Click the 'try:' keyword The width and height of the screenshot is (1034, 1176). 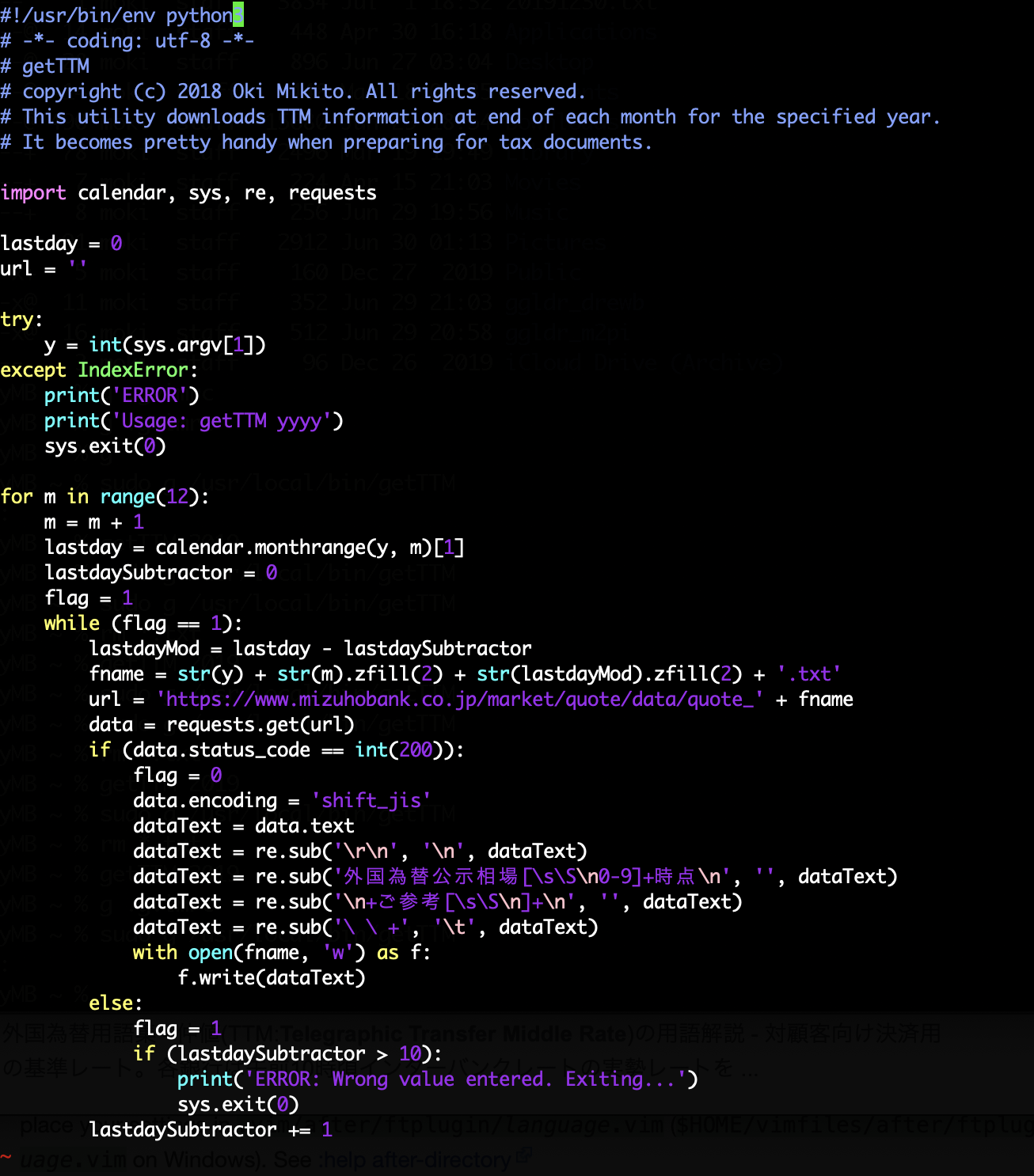coord(21,320)
